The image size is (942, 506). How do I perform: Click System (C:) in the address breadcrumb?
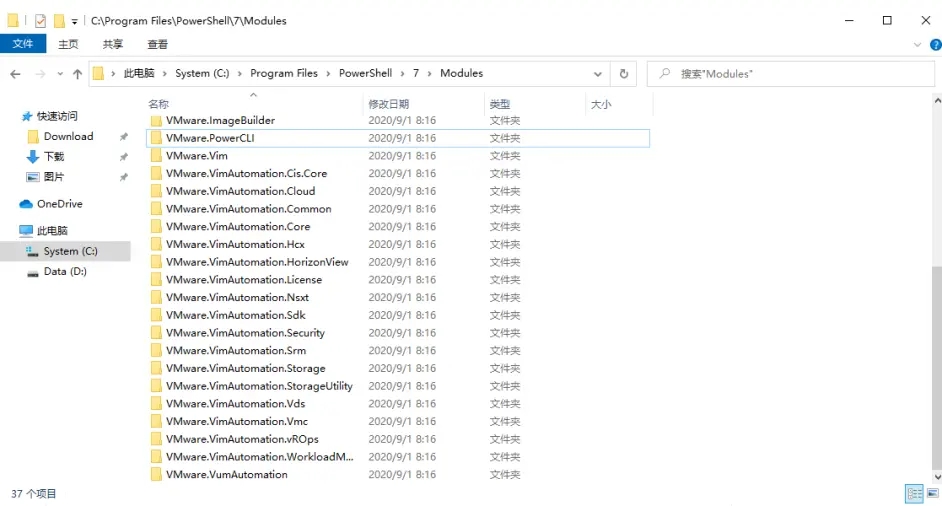(x=202, y=73)
